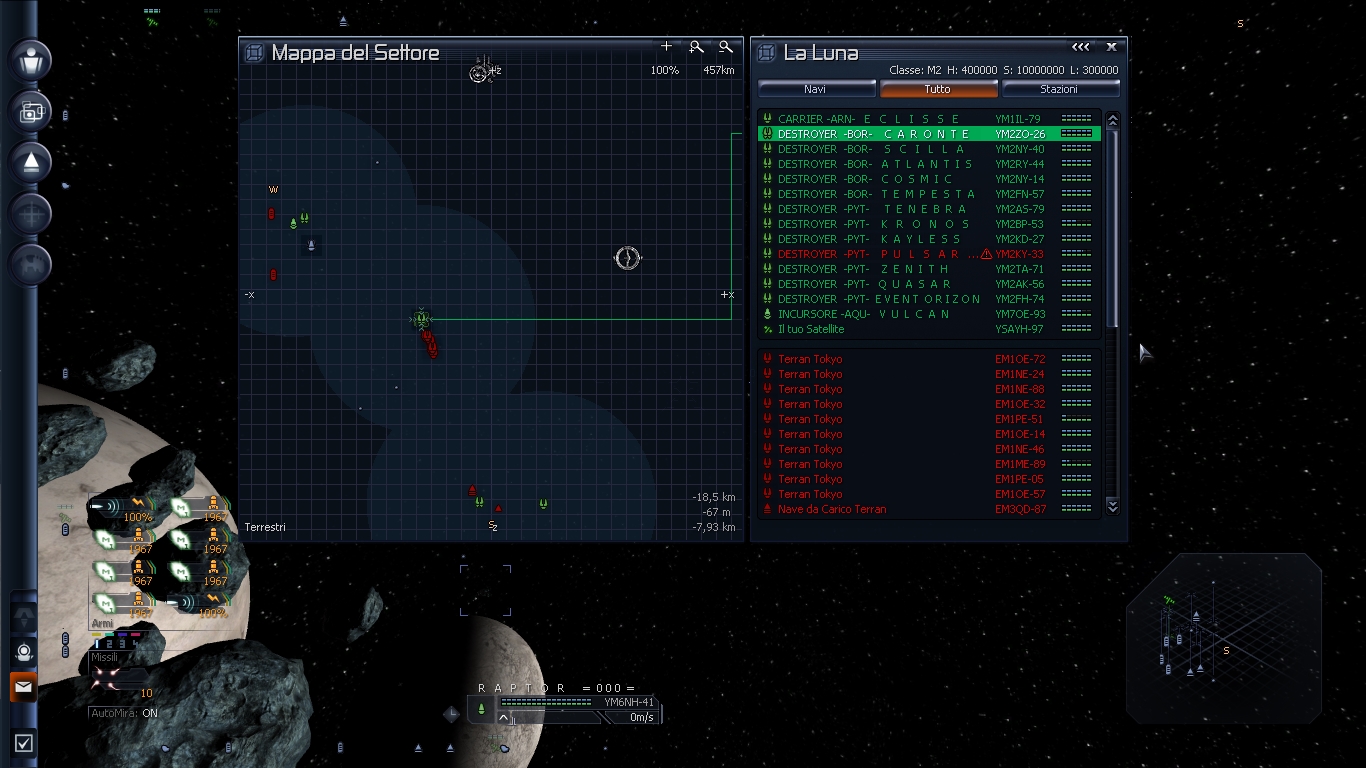Zoom in with the magnifier plus icon
The height and width of the screenshot is (768, 1366).
pyautogui.click(x=696, y=47)
